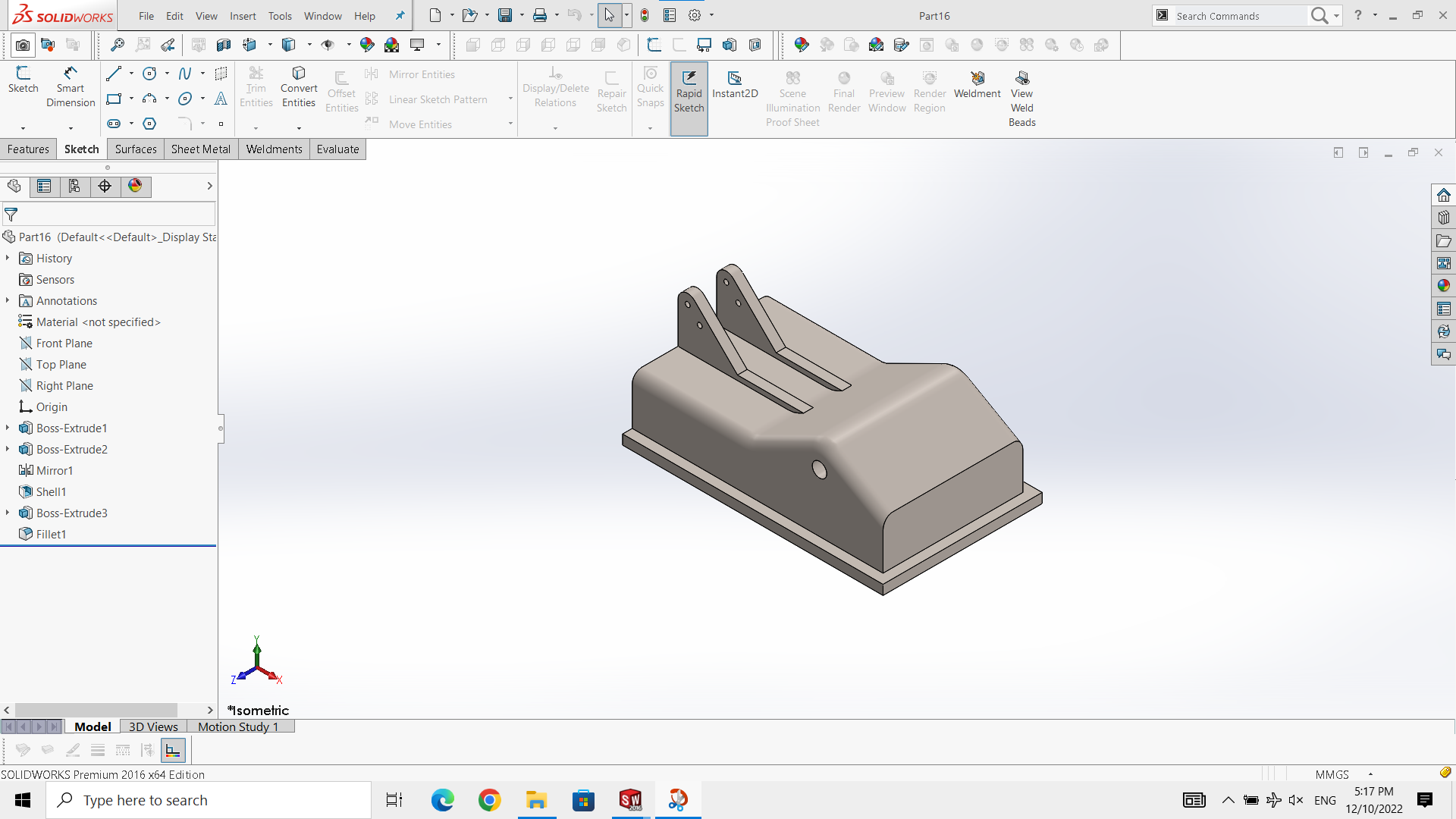
Task: Open the Motion Study 1 tab
Action: coord(238,726)
